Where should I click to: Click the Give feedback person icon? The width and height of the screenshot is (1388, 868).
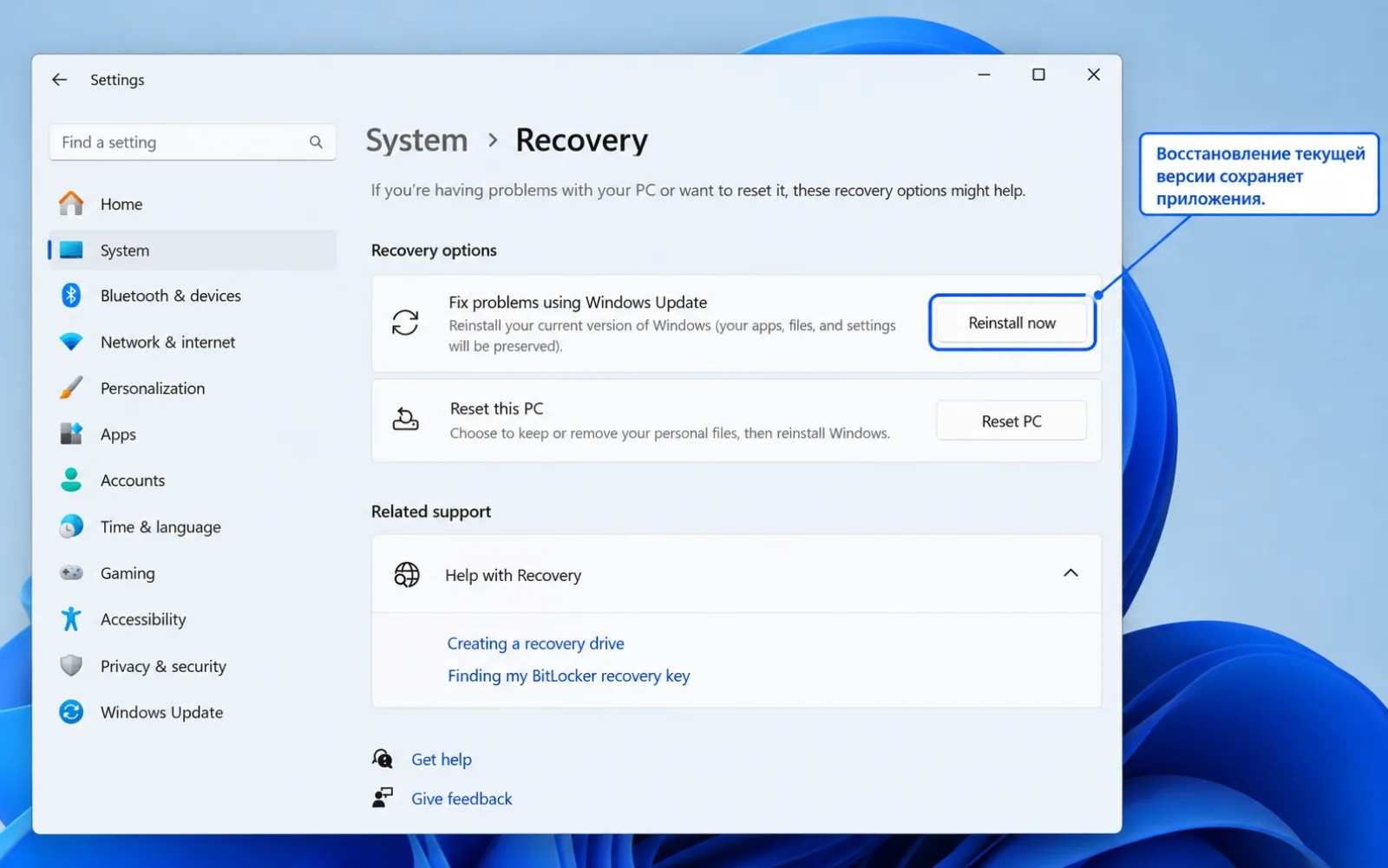[x=383, y=798]
